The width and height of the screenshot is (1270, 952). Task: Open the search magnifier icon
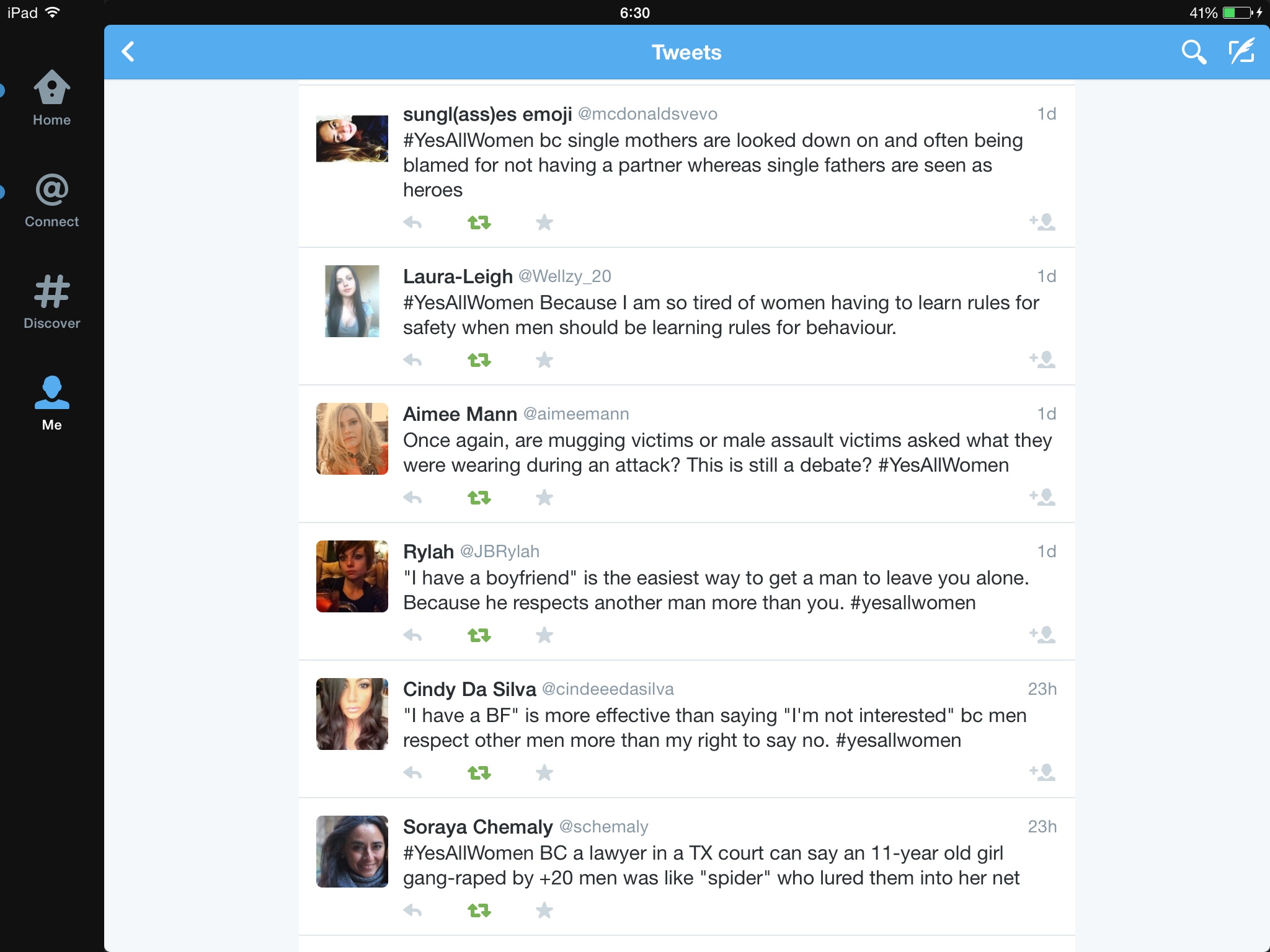coord(1194,52)
